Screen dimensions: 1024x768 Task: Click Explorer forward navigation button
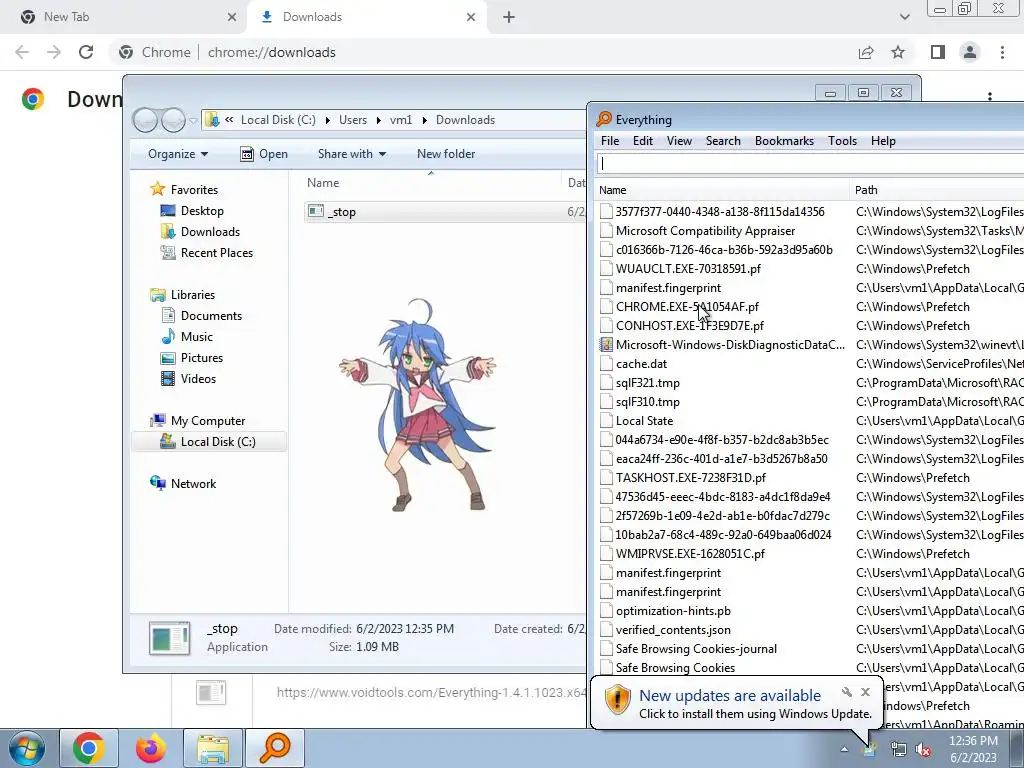click(173, 120)
